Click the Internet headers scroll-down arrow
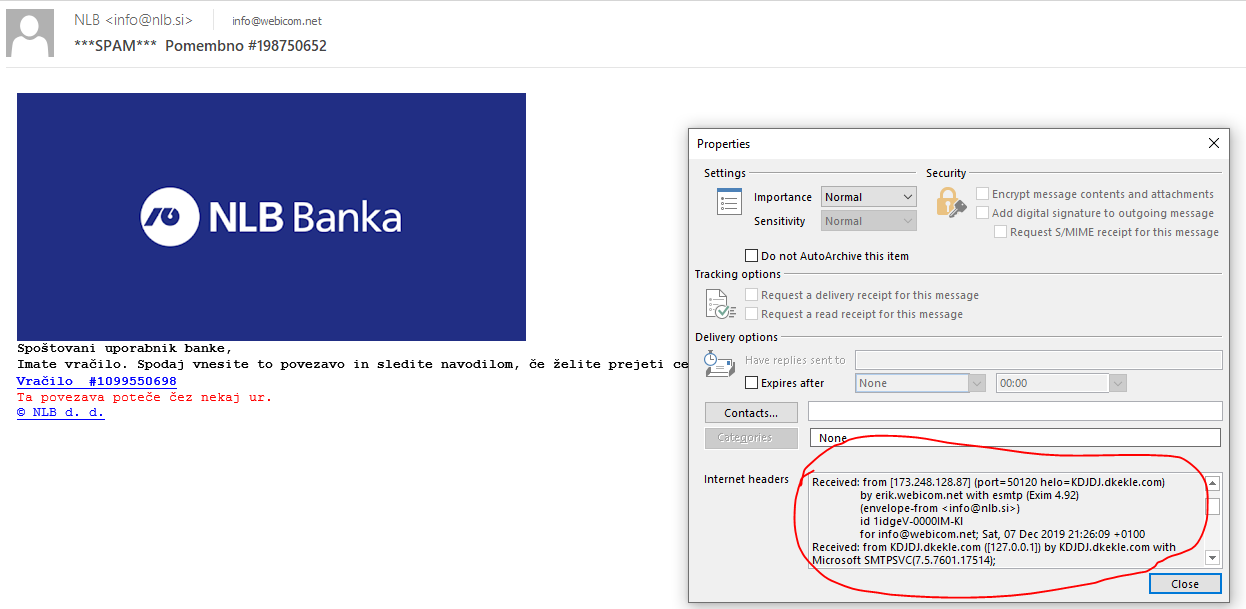The image size is (1246, 609). click(1213, 558)
